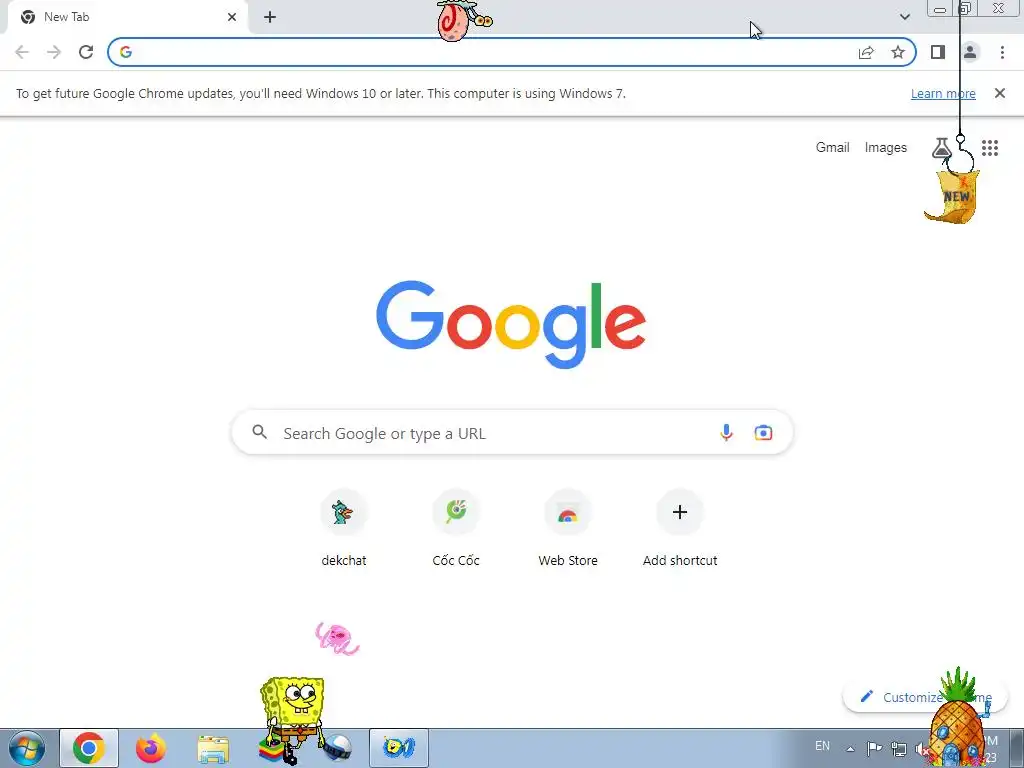
Task: Open a new tab with the plus button
Action: (x=270, y=17)
